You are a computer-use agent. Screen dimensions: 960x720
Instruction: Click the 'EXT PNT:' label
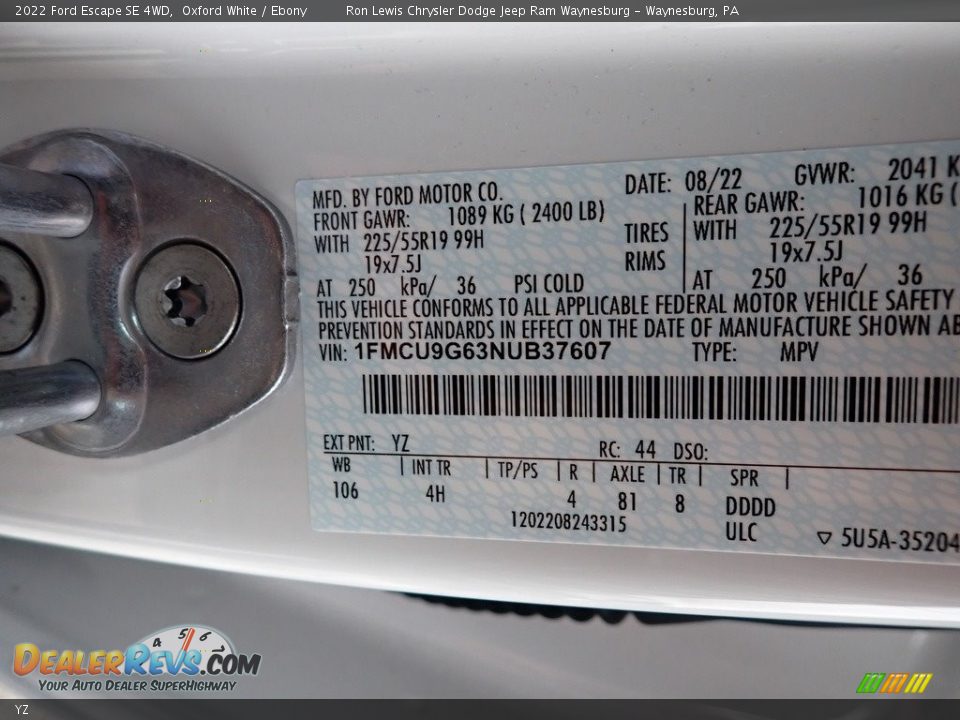348,443
